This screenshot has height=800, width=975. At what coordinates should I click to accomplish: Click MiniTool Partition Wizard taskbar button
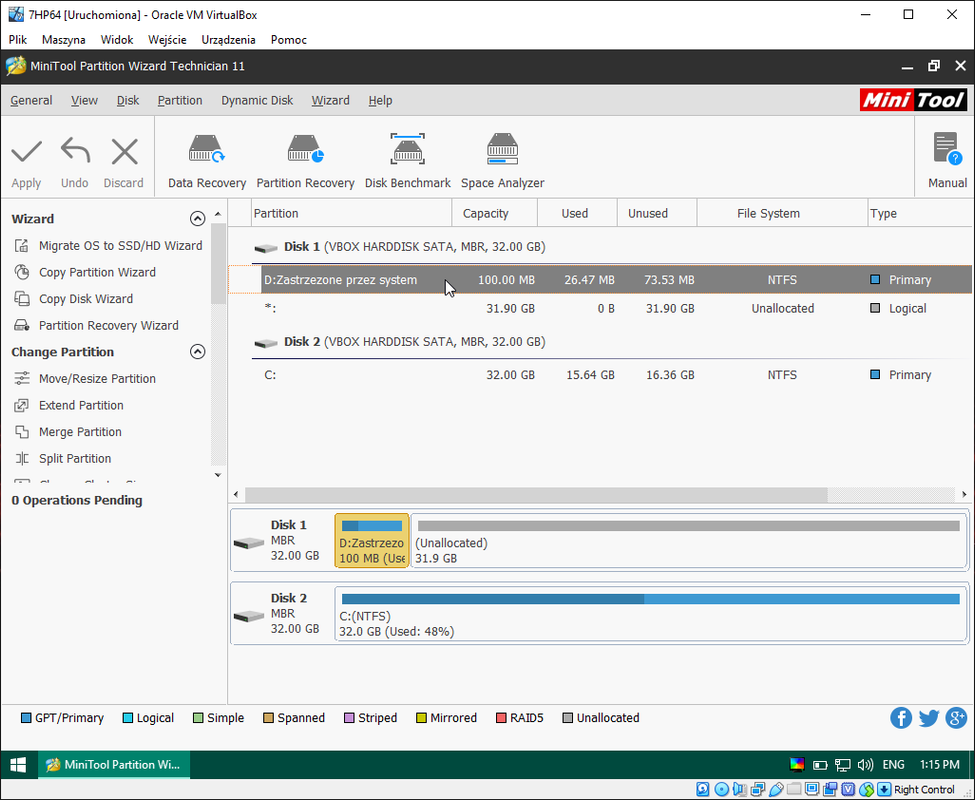[x=114, y=765]
